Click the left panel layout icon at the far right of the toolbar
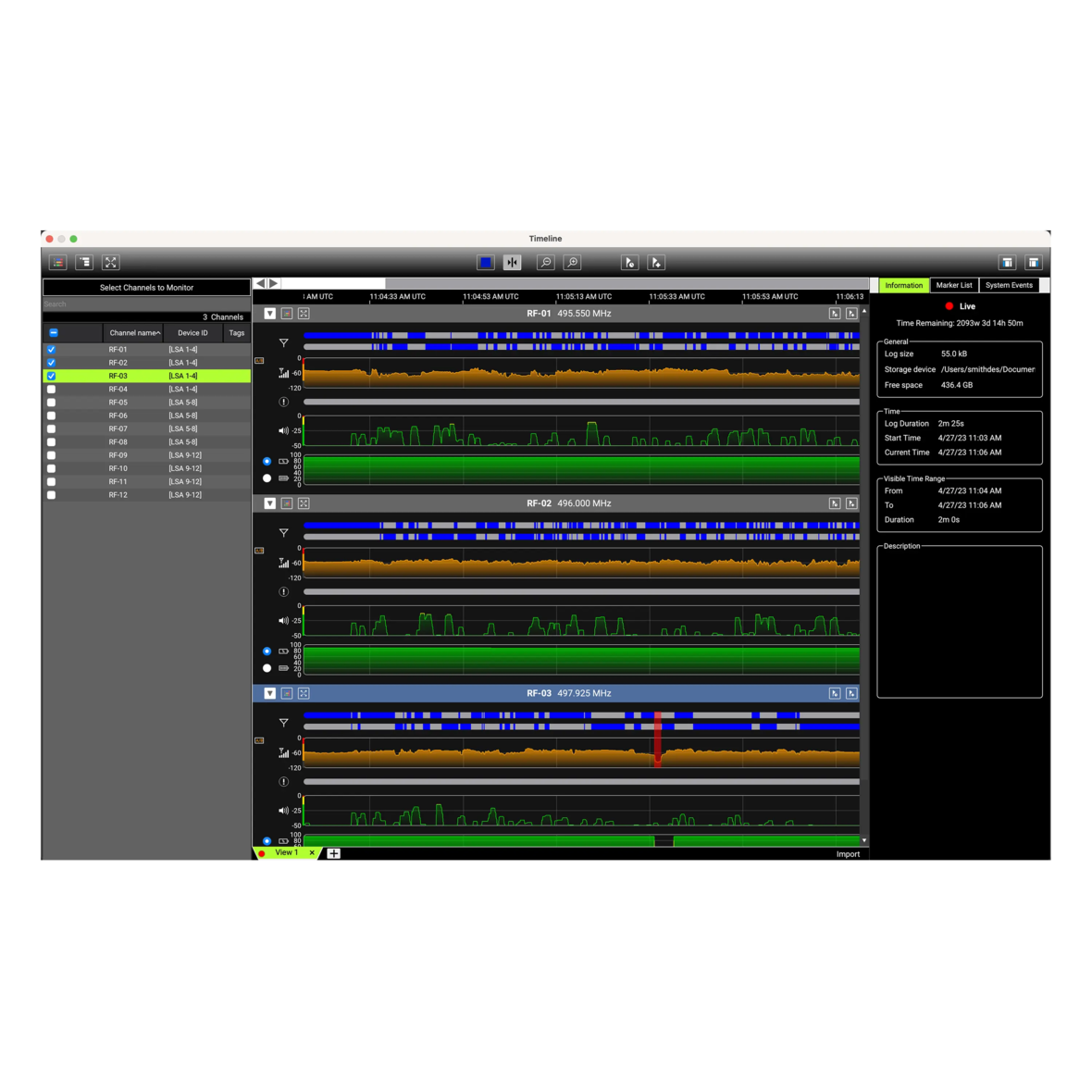Screen dimensions: 1092x1092 [1007, 263]
